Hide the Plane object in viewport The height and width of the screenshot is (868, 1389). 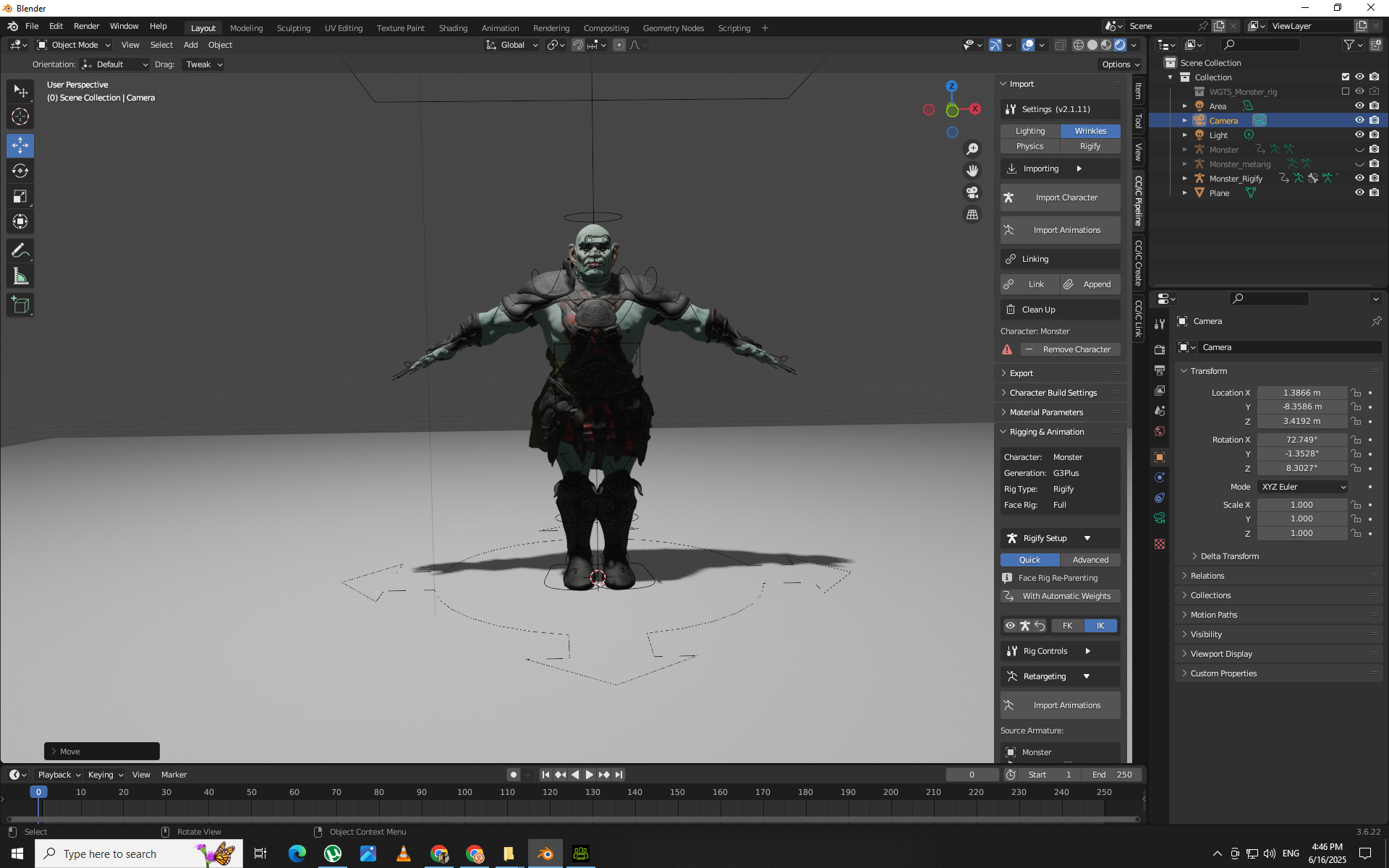point(1359,192)
